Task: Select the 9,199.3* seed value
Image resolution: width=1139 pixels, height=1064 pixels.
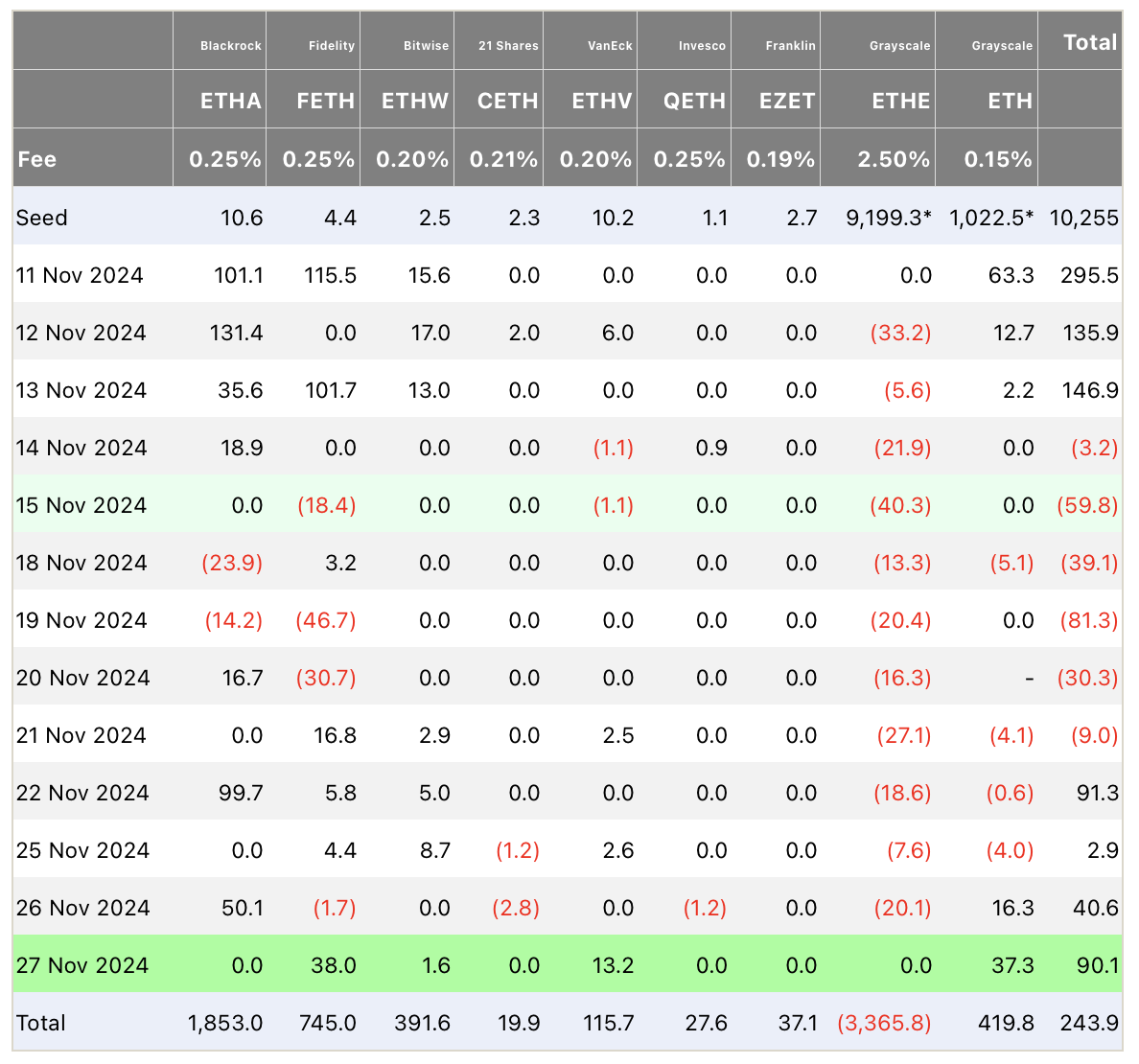Action: pyautogui.click(x=889, y=218)
